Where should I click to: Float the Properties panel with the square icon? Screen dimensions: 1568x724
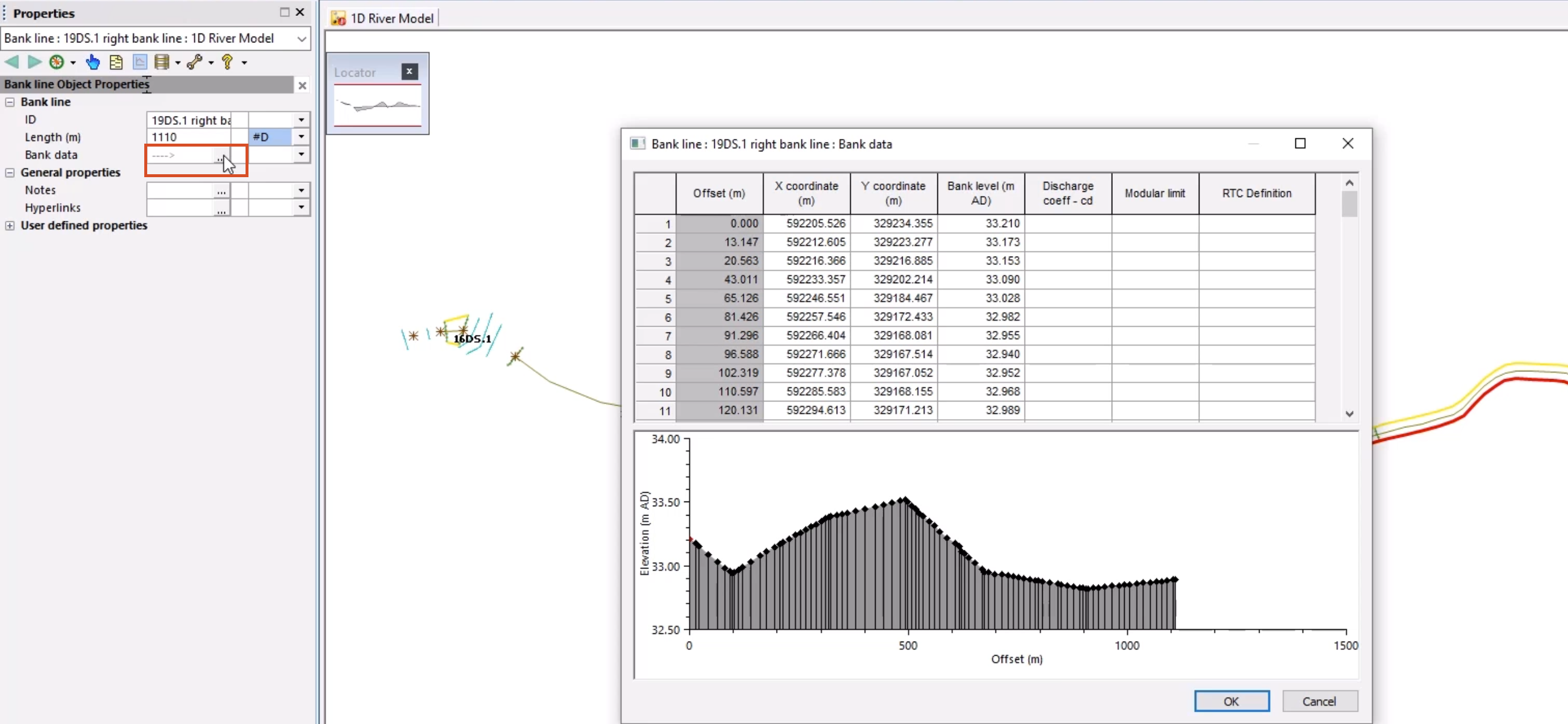pyautogui.click(x=284, y=12)
